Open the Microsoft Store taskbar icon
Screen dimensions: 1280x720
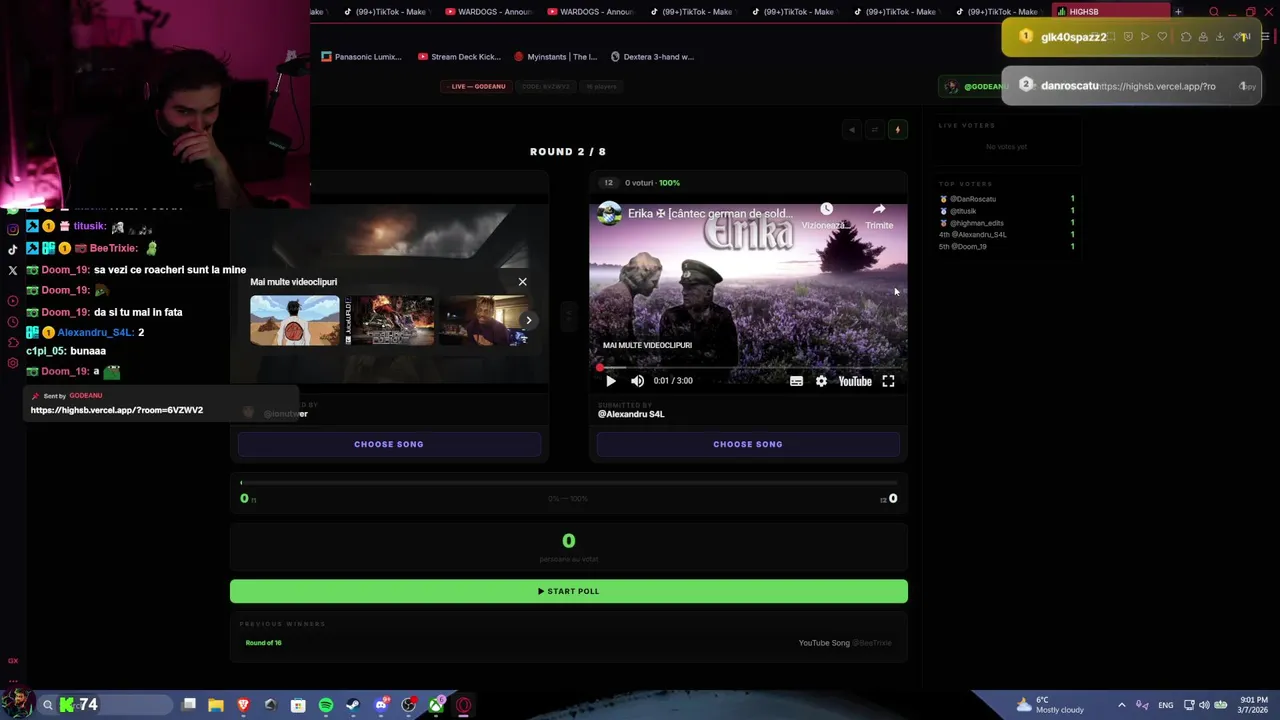298,705
